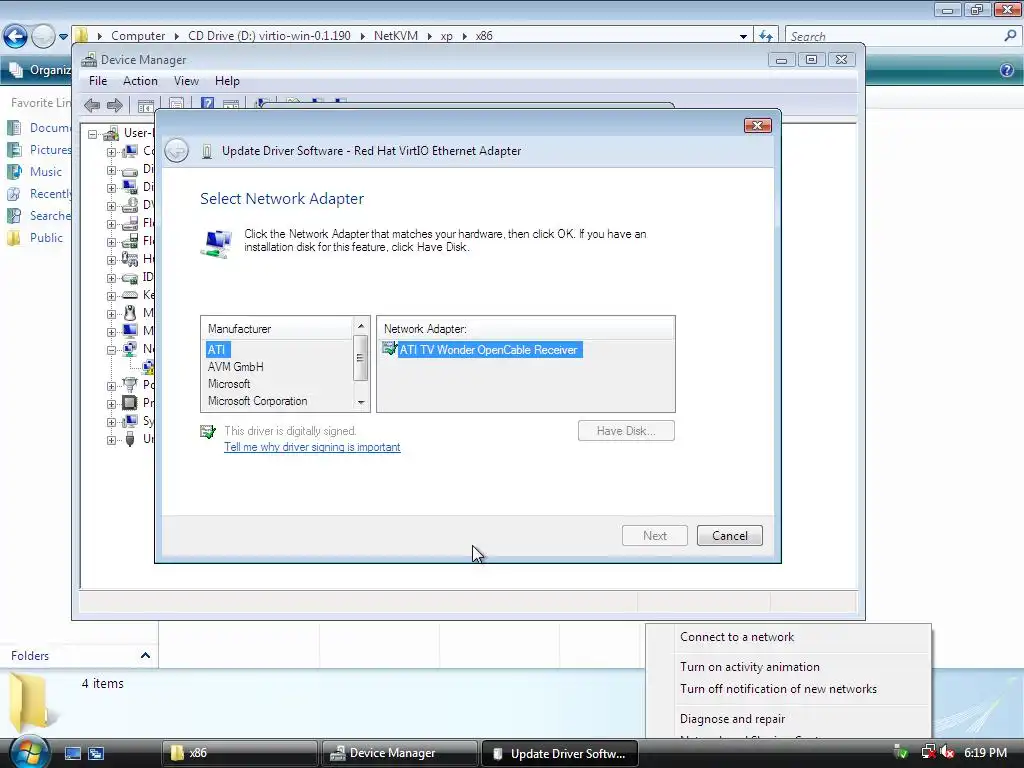Viewport: 1024px width, 768px height.
Task: Select ATI TV Wonder OpenCable Receiver adapter
Action: coord(488,350)
